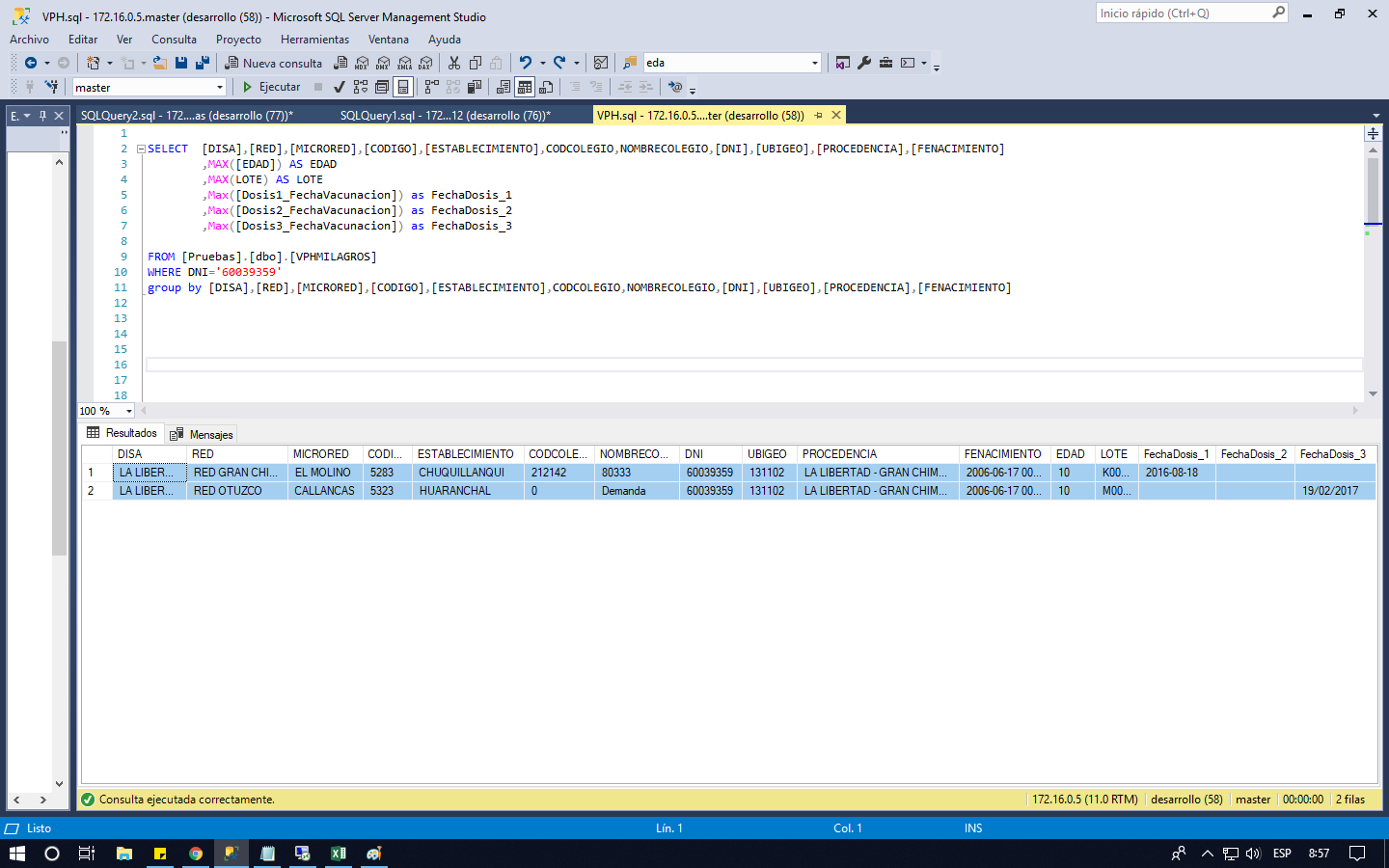1389x868 pixels.
Task: Switch to Results to Text mode
Action: [x=504, y=87]
